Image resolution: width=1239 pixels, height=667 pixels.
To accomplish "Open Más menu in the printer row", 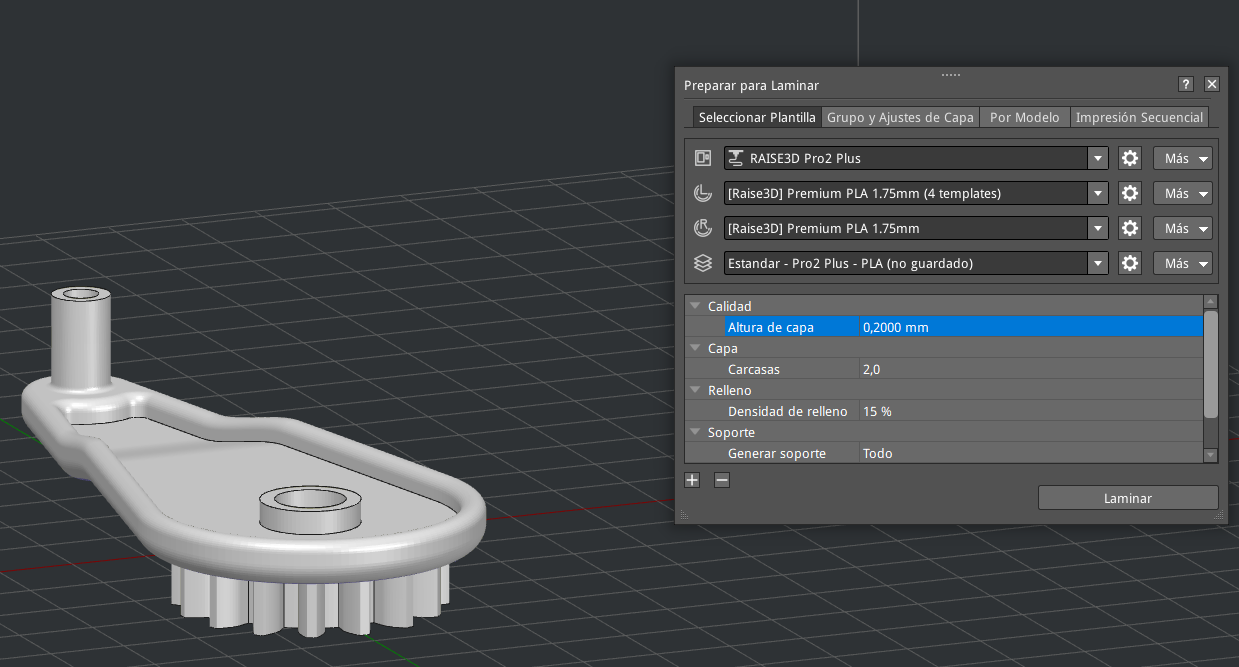I will click(1183, 158).
